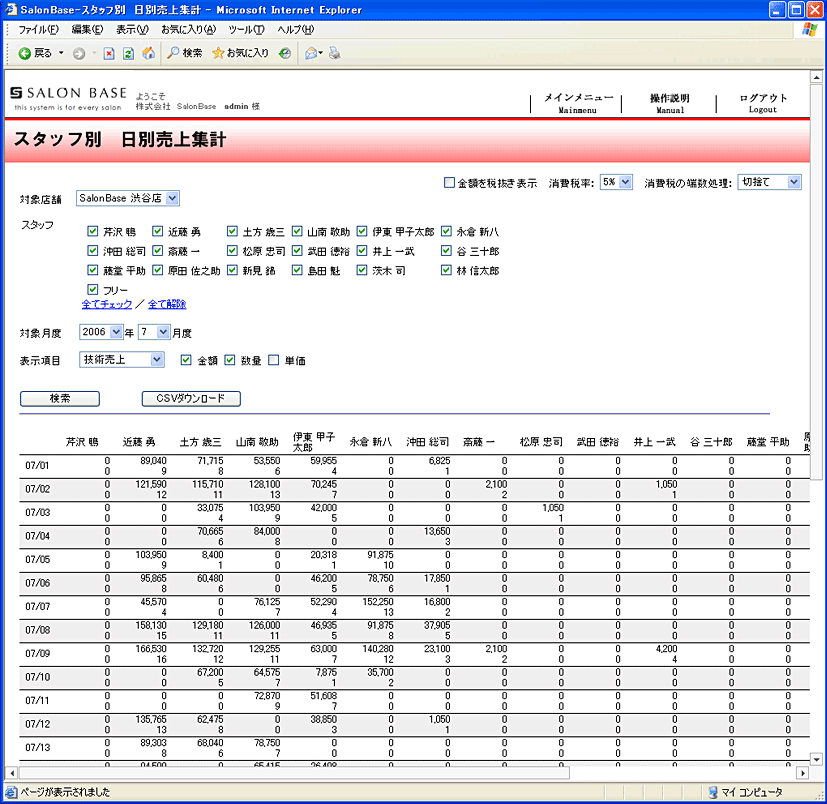Click the vertical scrollbar up arrow

coord(816,77)
